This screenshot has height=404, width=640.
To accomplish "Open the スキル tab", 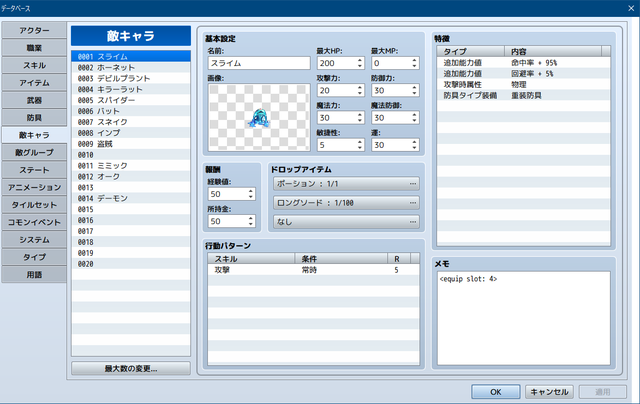I will tap(34, 65).
